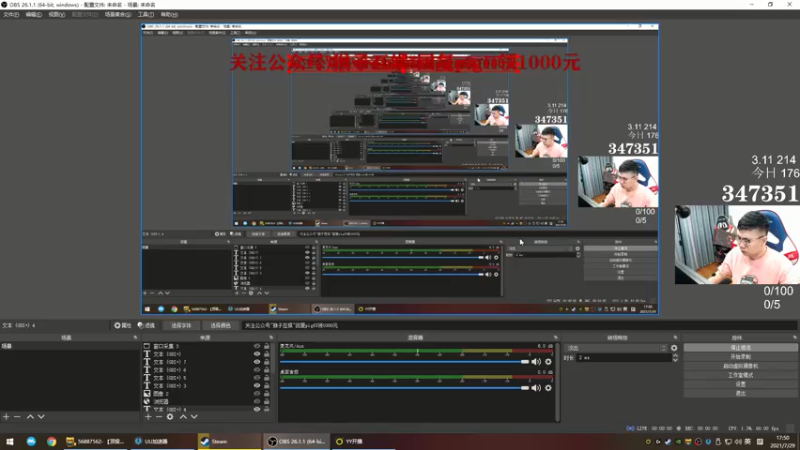Add a new source with the plus icon
Screen dimensions: 800x450
(148, 417)
